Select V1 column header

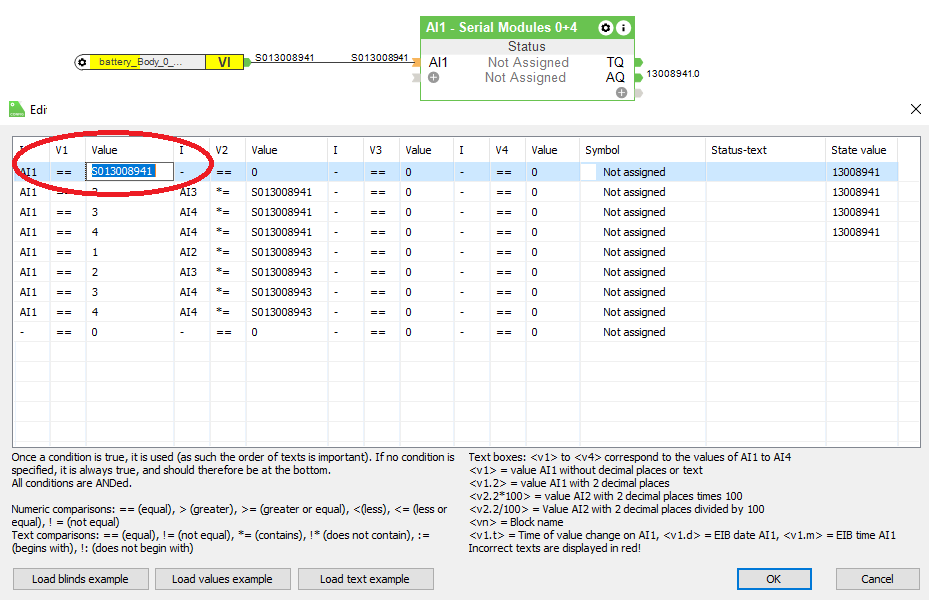point(62,150)
